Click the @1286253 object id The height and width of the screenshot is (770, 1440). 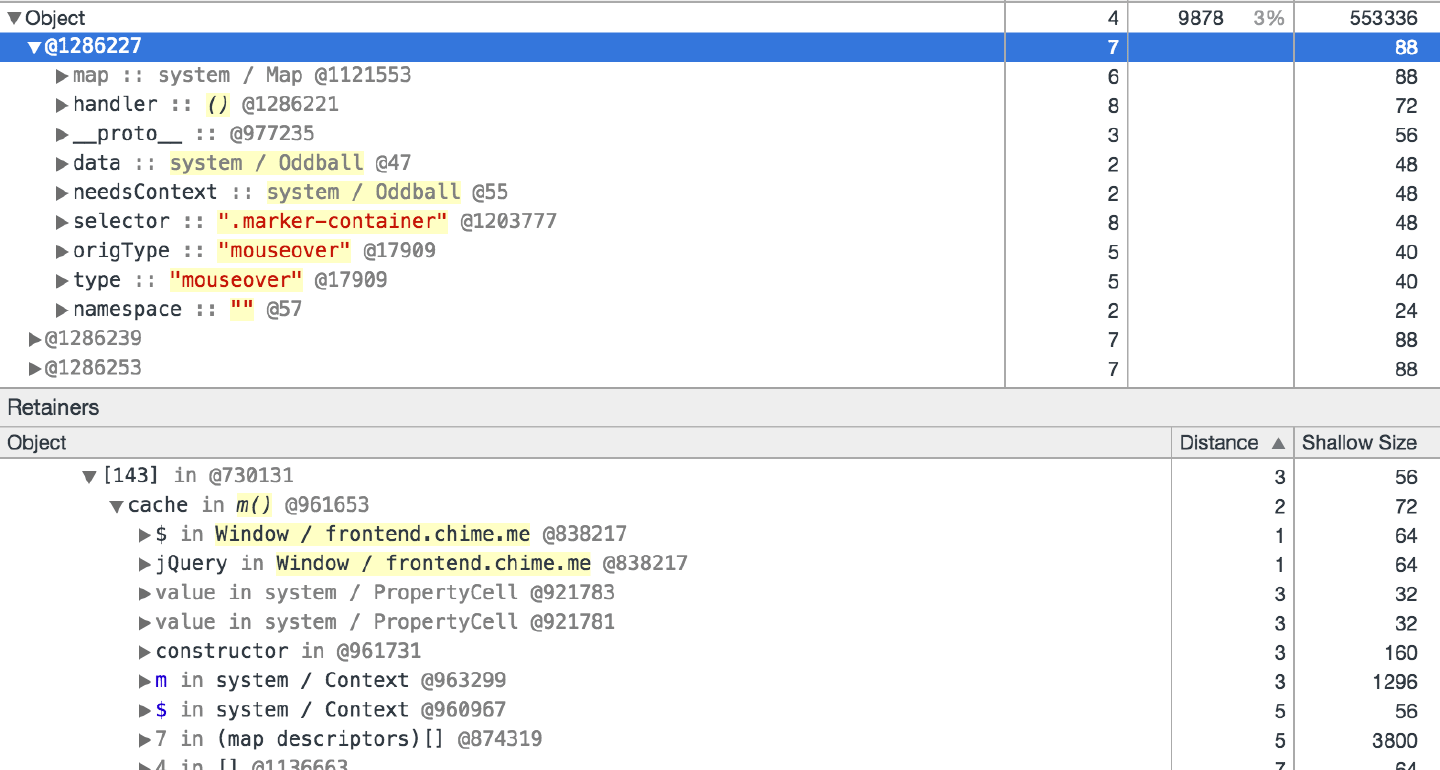point(93,368)
